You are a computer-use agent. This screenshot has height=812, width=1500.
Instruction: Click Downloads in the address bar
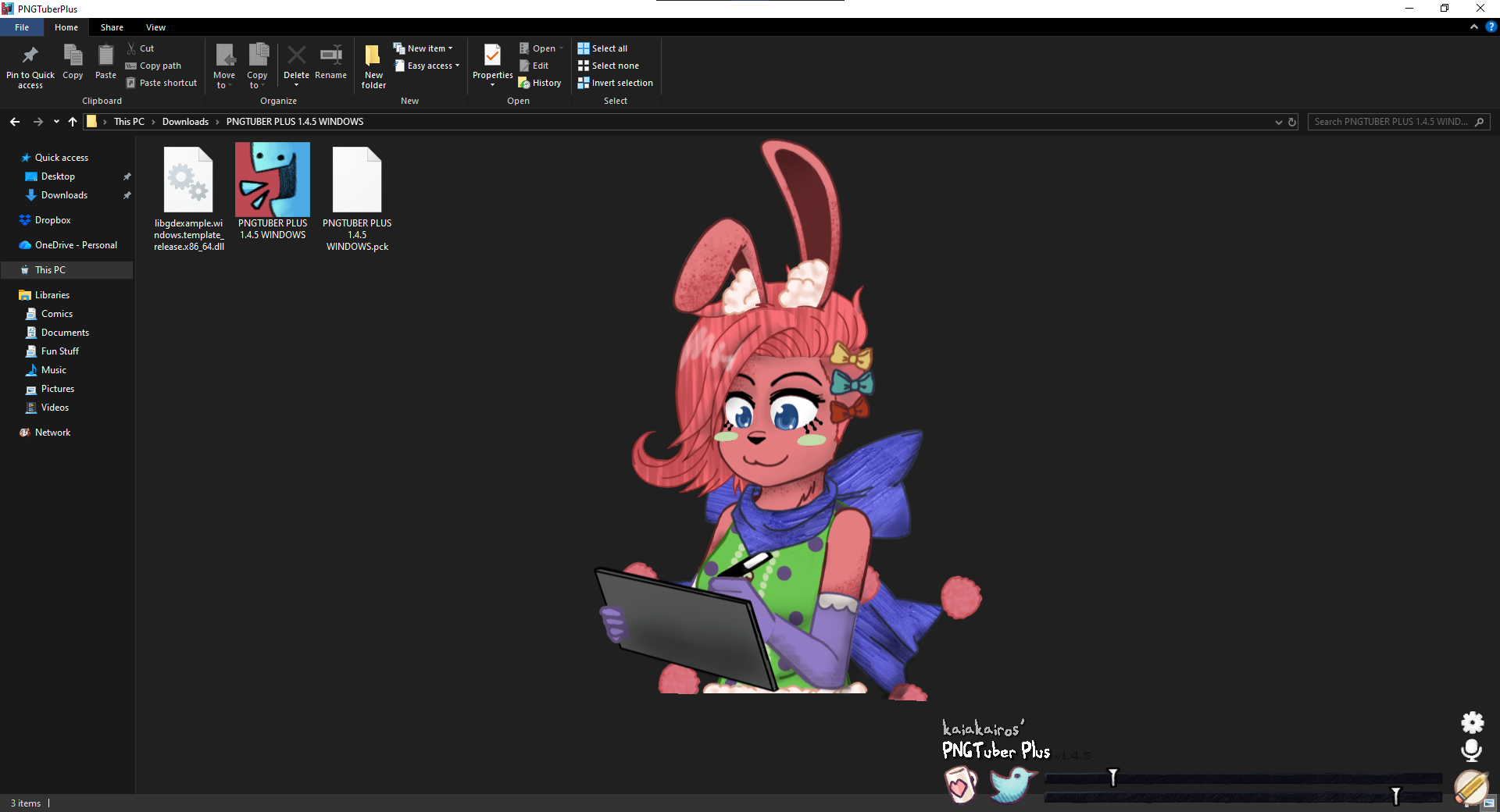(x=185, y=122)
